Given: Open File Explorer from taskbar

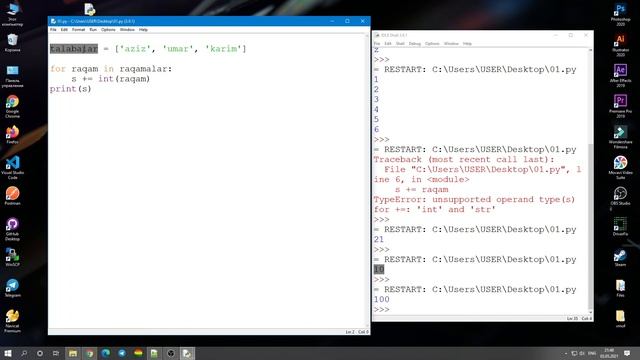Looking at the screenshot, I should pyautogui.click(x=73, y=353).
